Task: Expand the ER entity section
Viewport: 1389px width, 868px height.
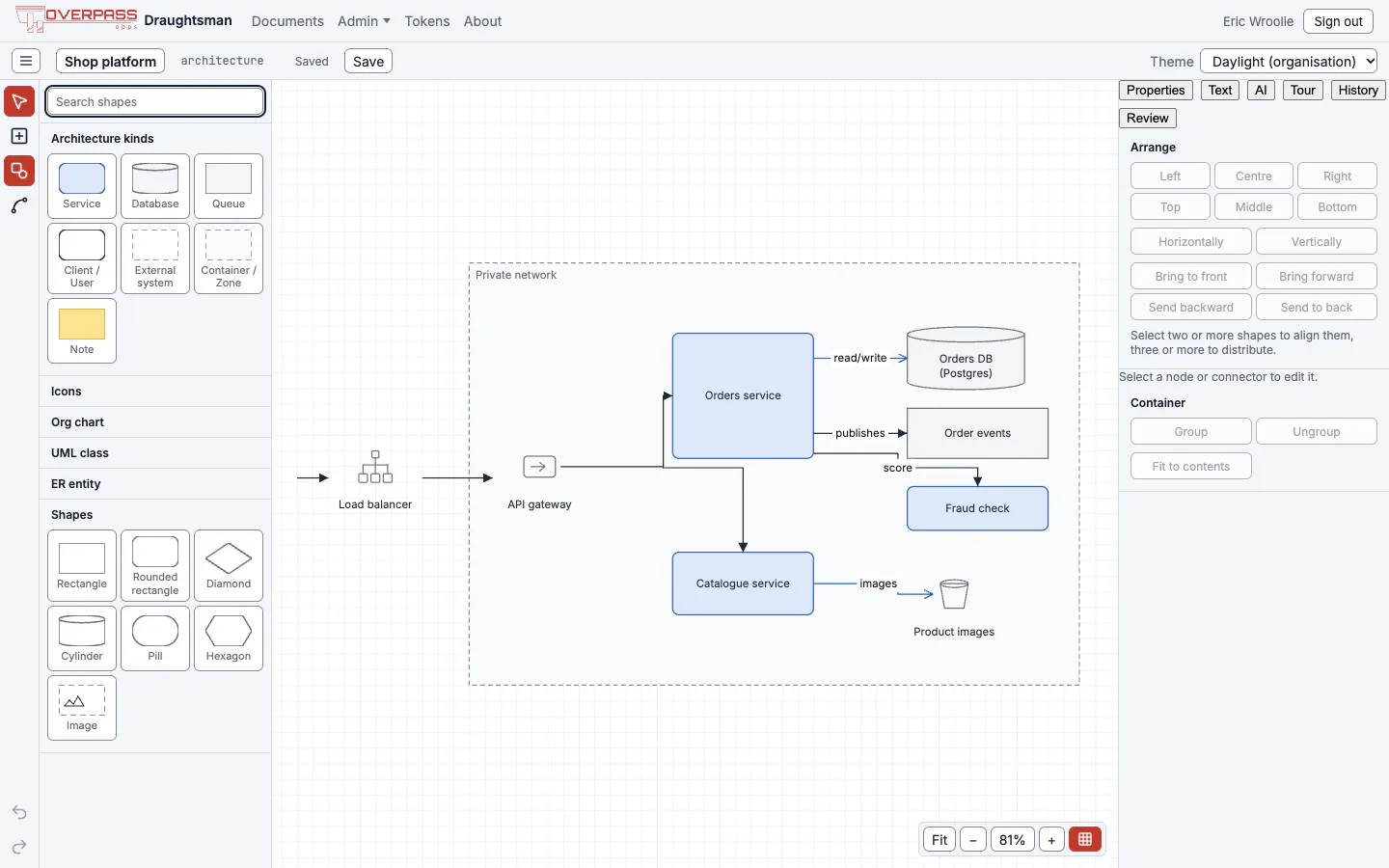Action: point(155,484)
